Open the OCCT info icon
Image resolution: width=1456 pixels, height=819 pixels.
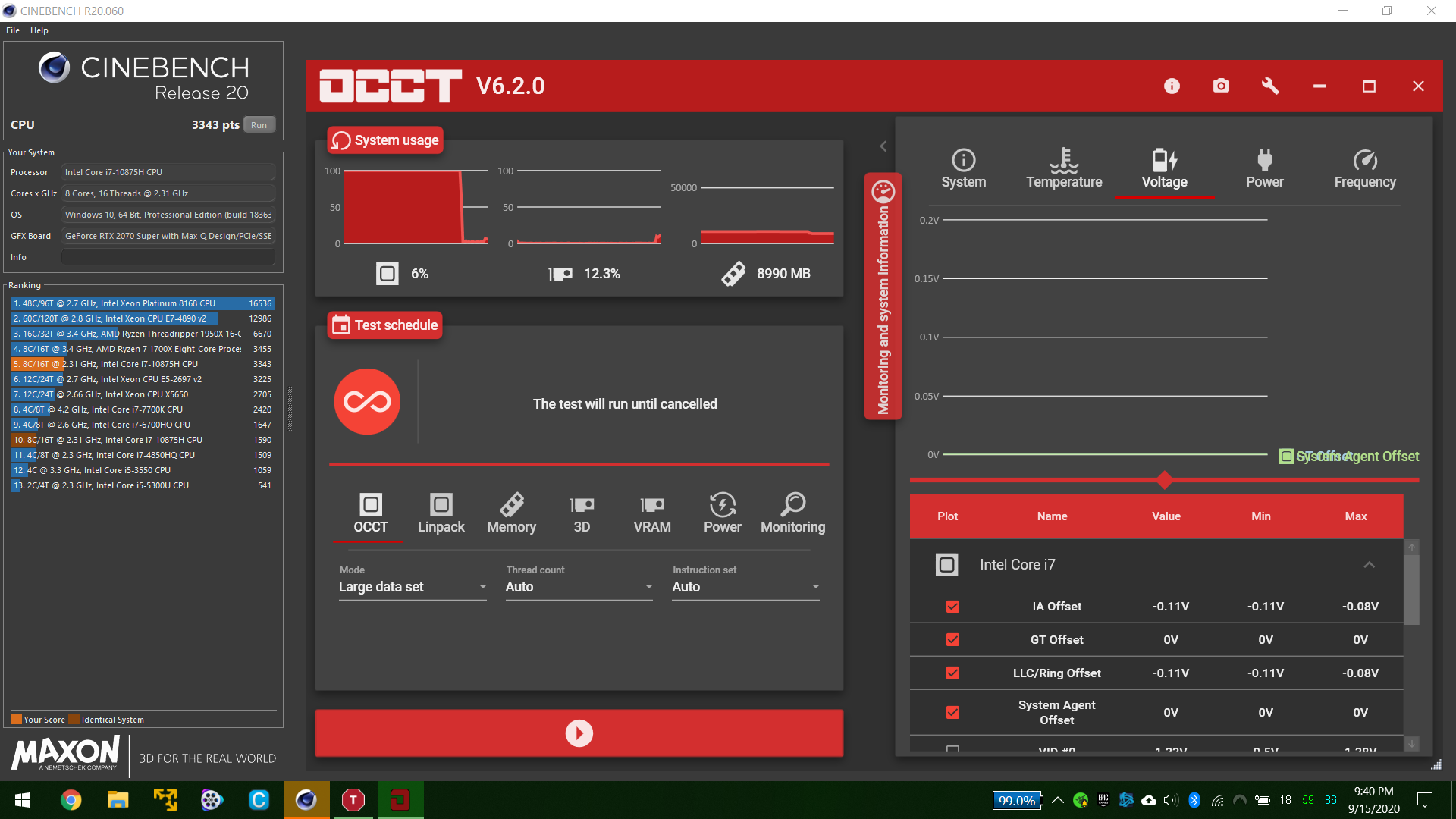(1172, 86)
